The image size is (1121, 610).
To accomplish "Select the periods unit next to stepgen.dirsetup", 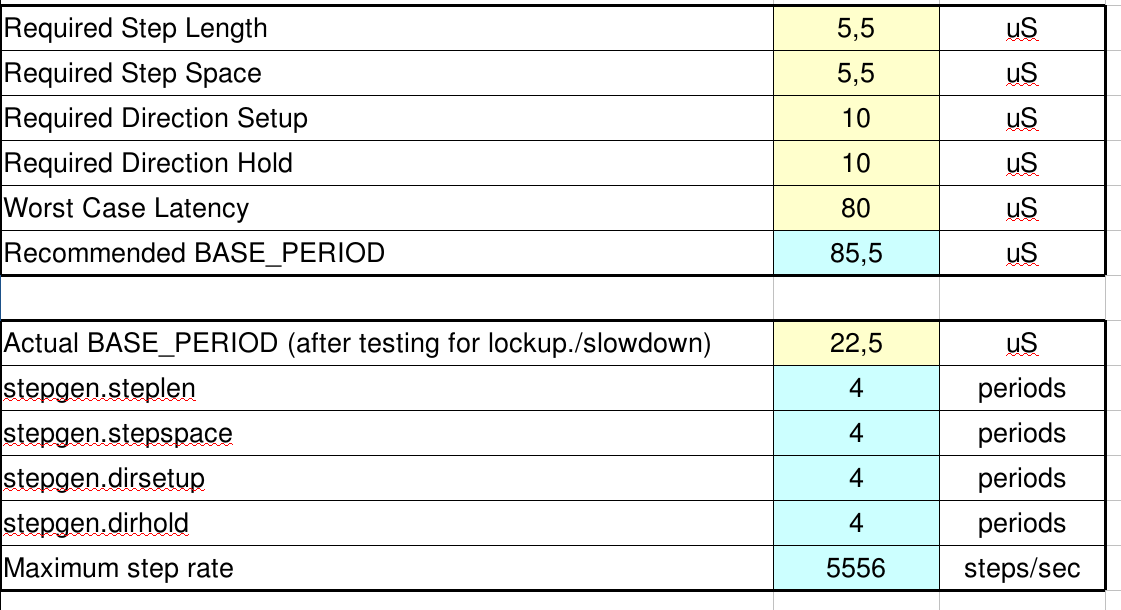I will pyautogui.click(x=1022, y=478).
